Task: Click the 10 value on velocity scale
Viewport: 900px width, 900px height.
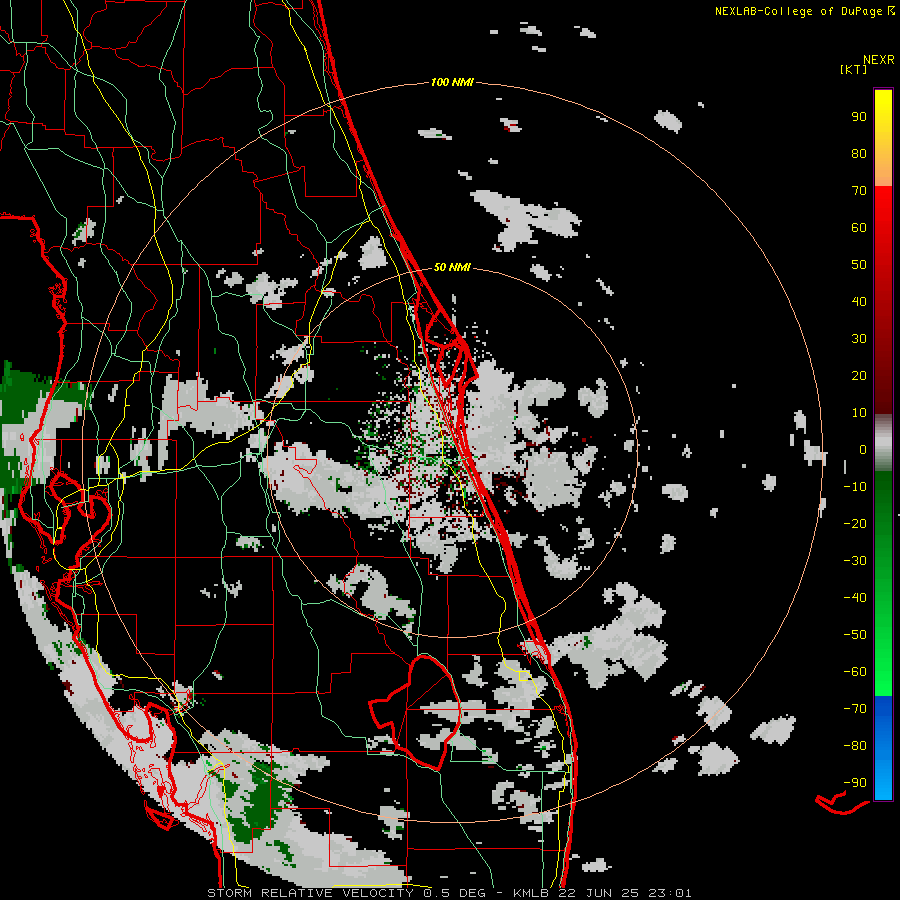Action: [859, 413]
